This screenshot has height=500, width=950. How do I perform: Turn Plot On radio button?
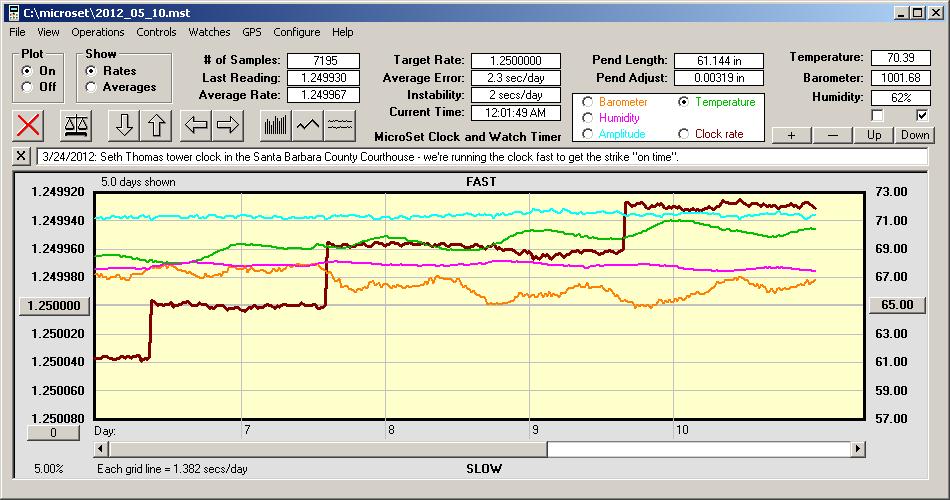point(27,71)
